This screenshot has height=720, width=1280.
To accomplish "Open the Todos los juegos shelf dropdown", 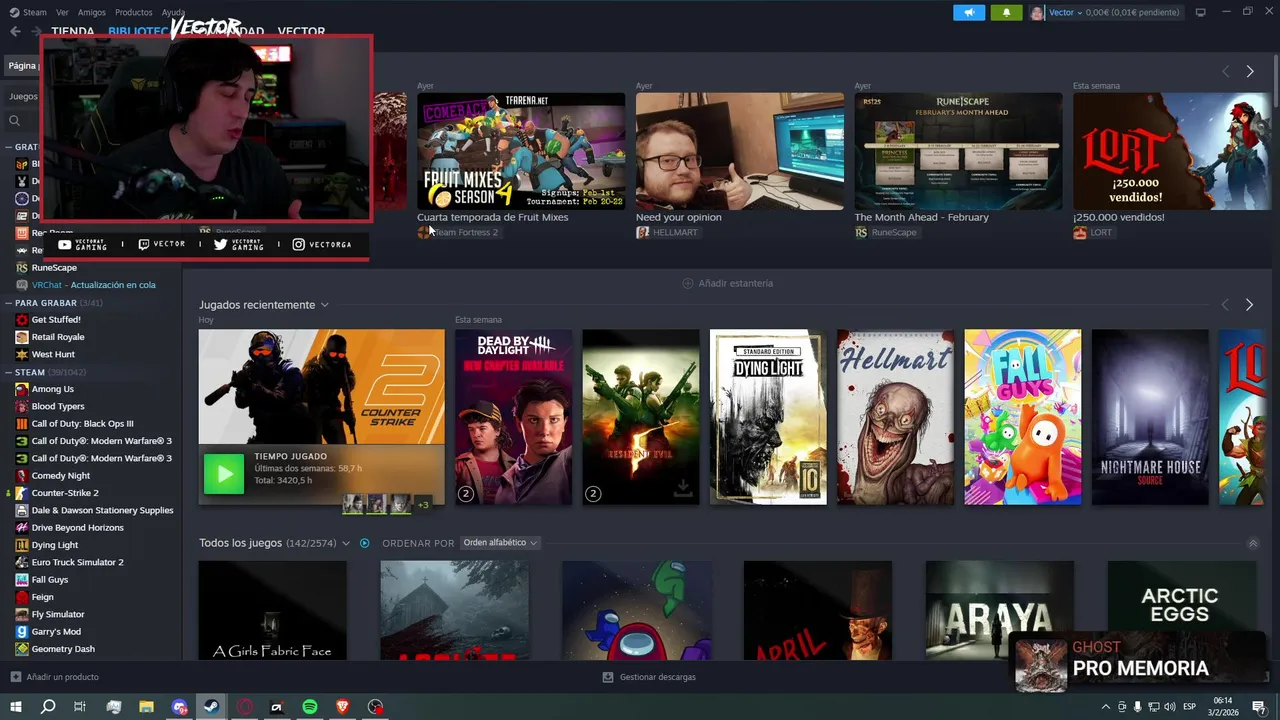I will (x=346, y=543).
